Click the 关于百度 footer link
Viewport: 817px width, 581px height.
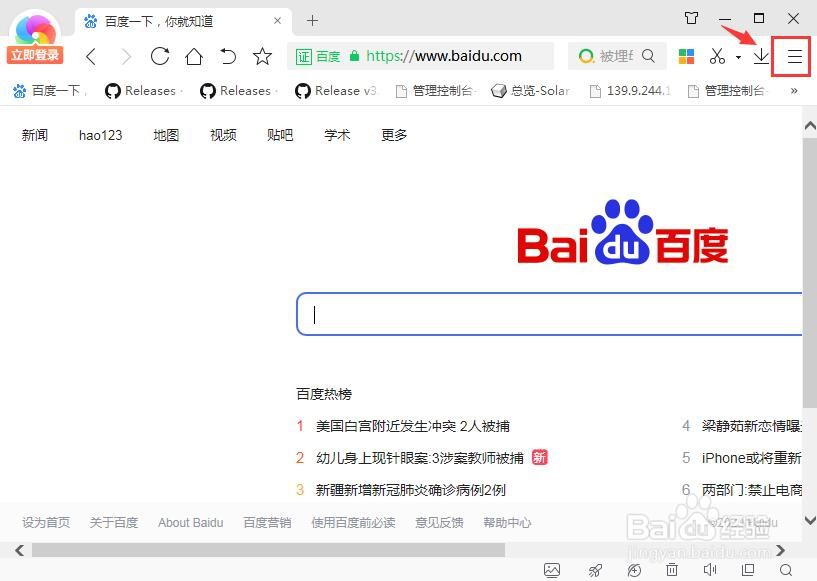click(114, 522)
